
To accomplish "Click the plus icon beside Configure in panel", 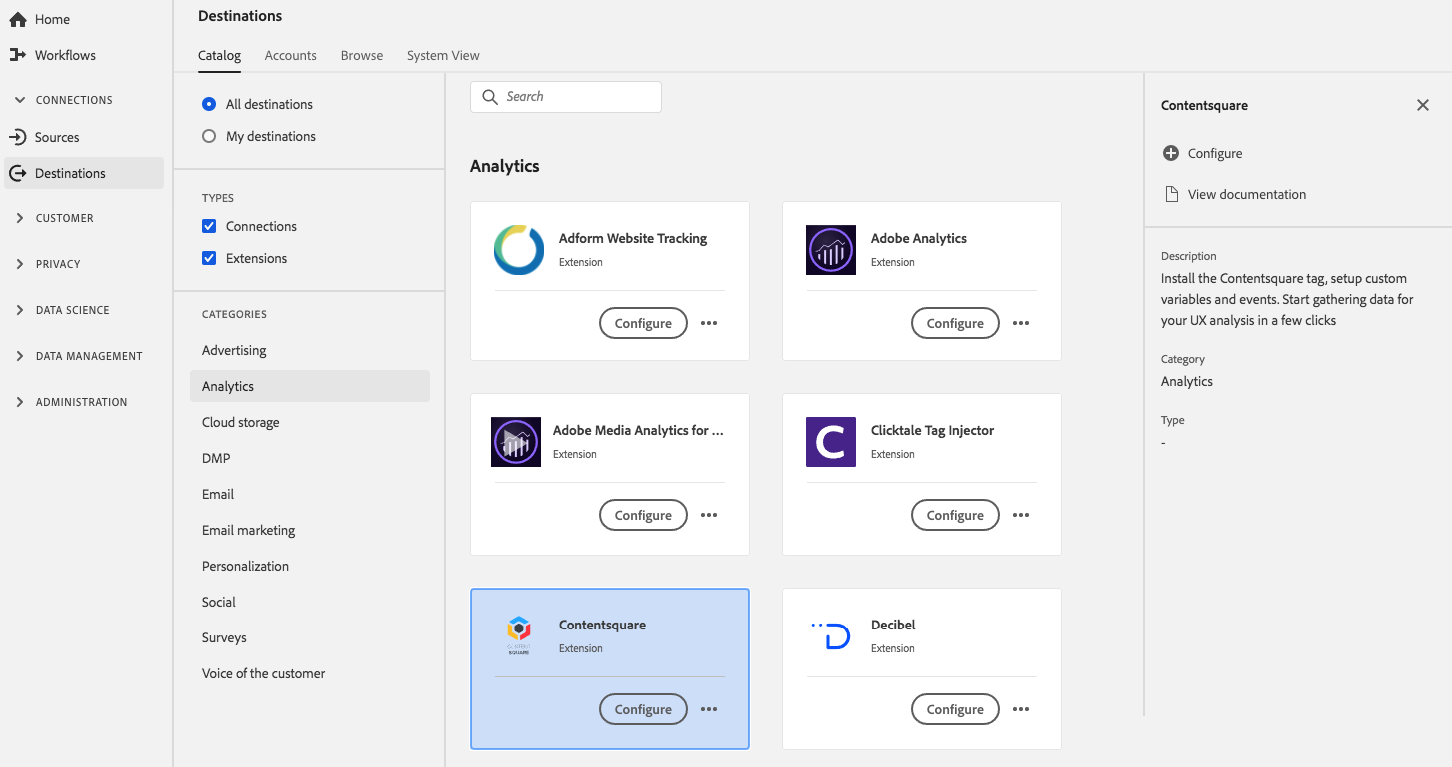I will (1171, 153).
